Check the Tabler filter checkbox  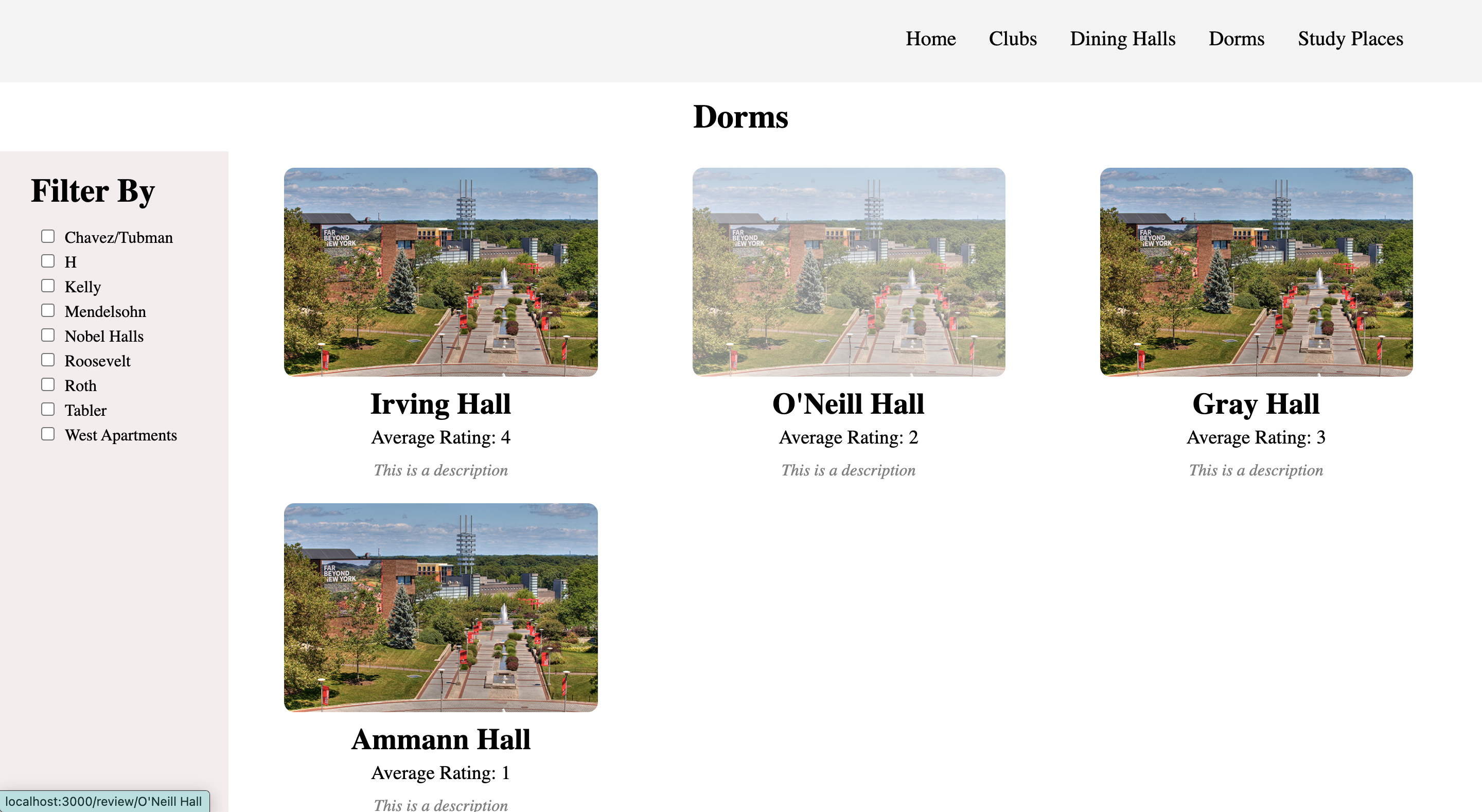coord(48,409)
